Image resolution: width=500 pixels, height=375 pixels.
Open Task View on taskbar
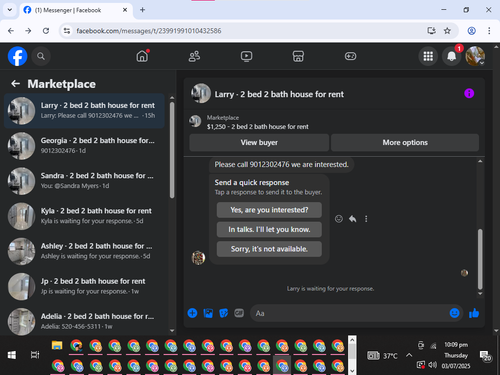(35, 355)
